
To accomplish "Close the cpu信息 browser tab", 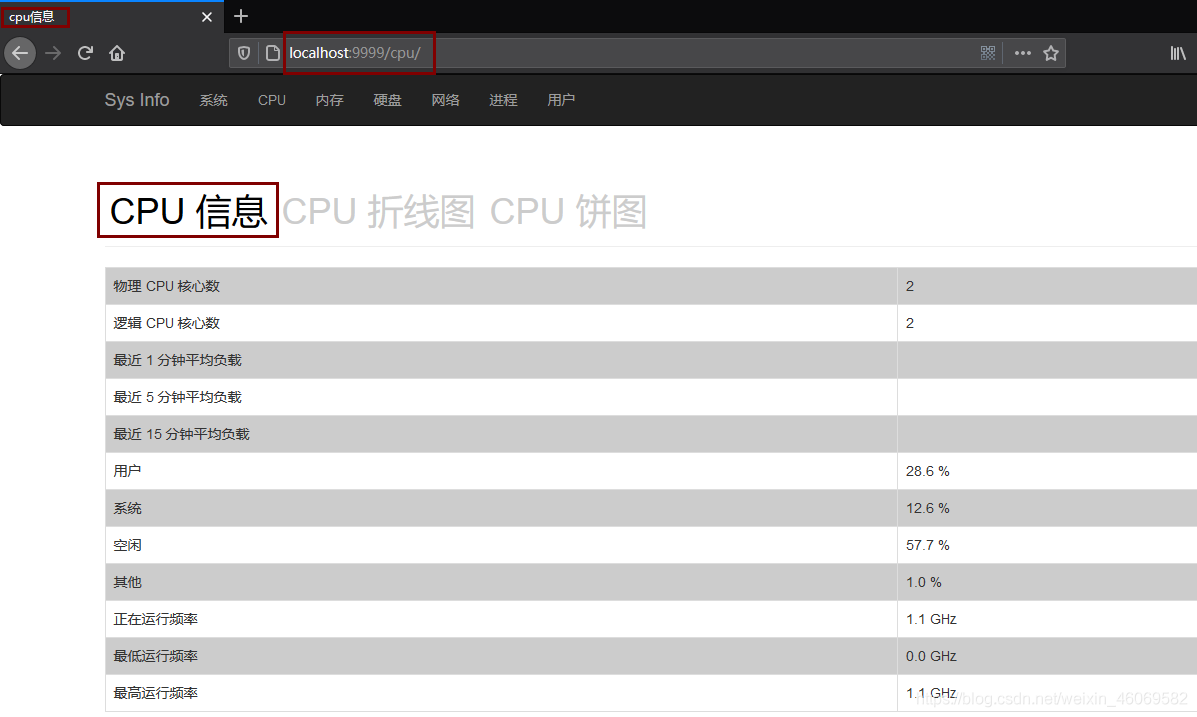I will pos(207,17).
